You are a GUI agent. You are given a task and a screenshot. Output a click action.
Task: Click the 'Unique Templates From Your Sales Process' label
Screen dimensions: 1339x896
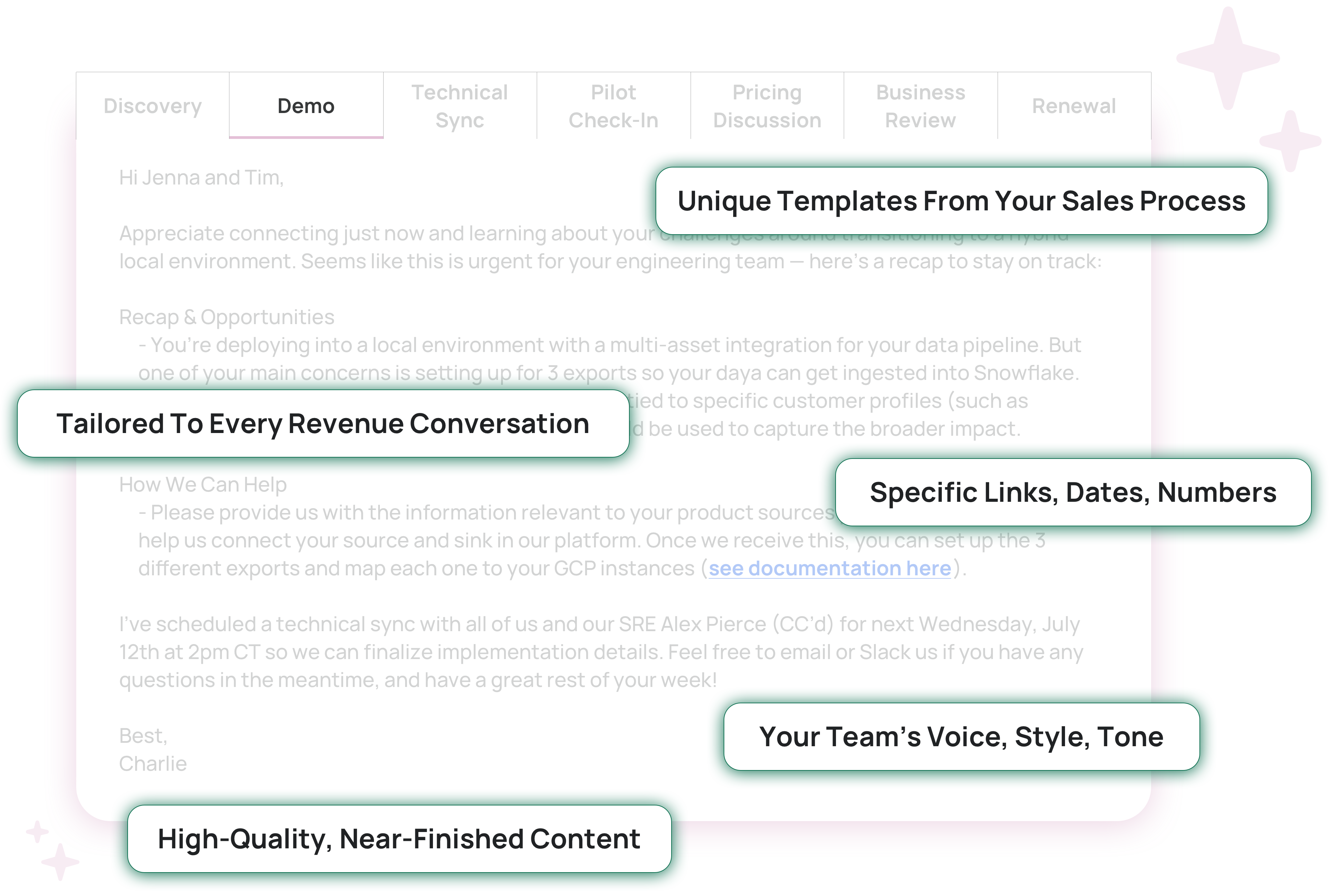coord(961,201)
